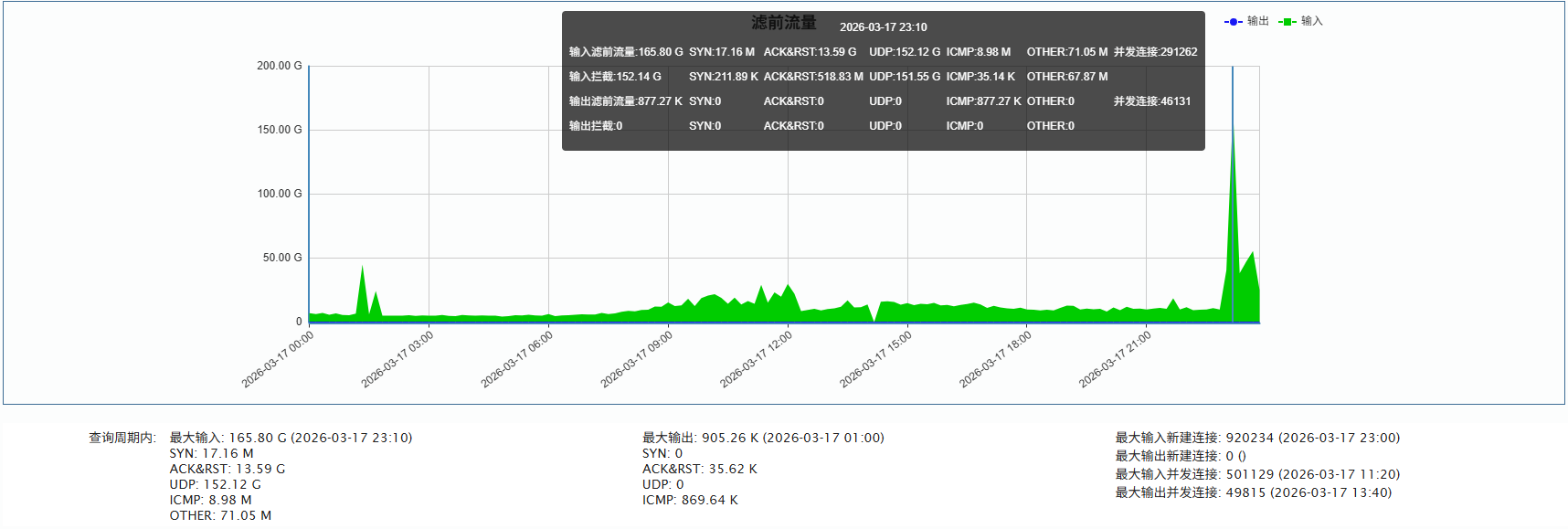The height and width of the screenshot is (529, 1568).
Task: Click the 最大输出: 905.26 K summary
Action: pyautogui.click(x=763, y=438)
